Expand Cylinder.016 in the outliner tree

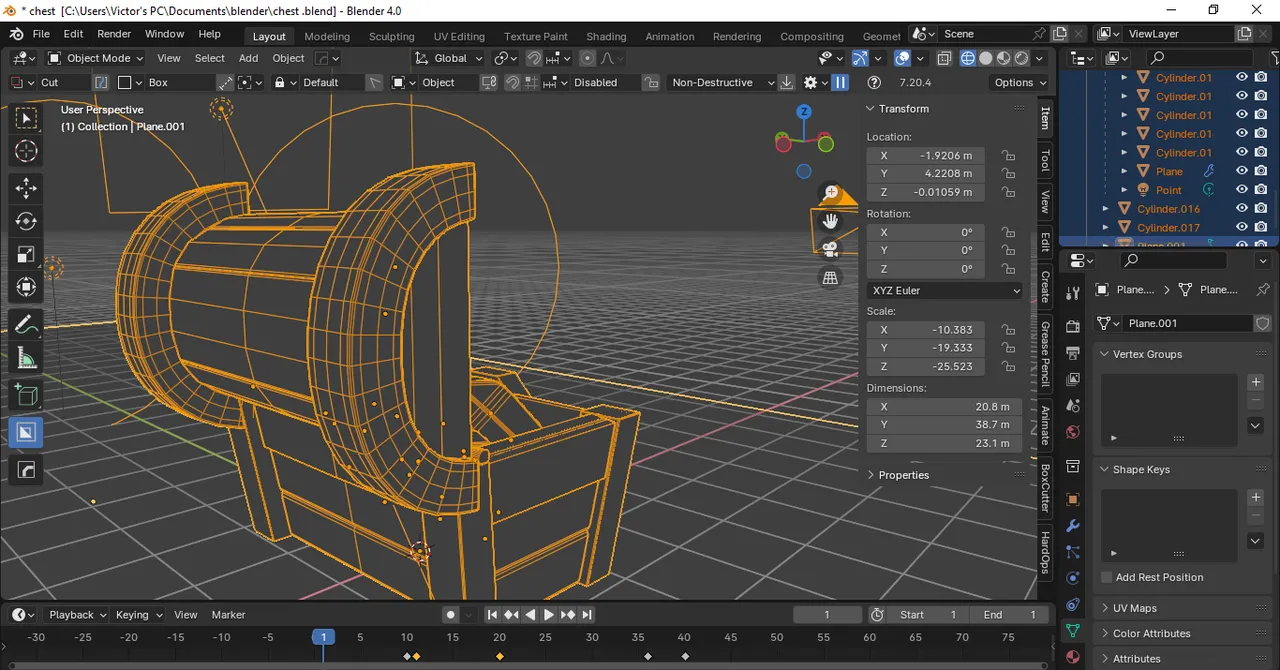(1106, 209)
